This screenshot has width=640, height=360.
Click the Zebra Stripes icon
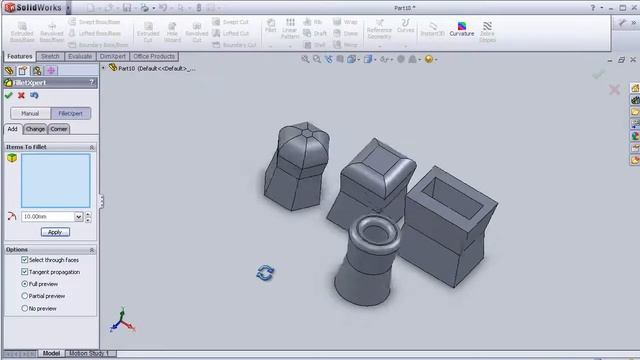point(487,26)
